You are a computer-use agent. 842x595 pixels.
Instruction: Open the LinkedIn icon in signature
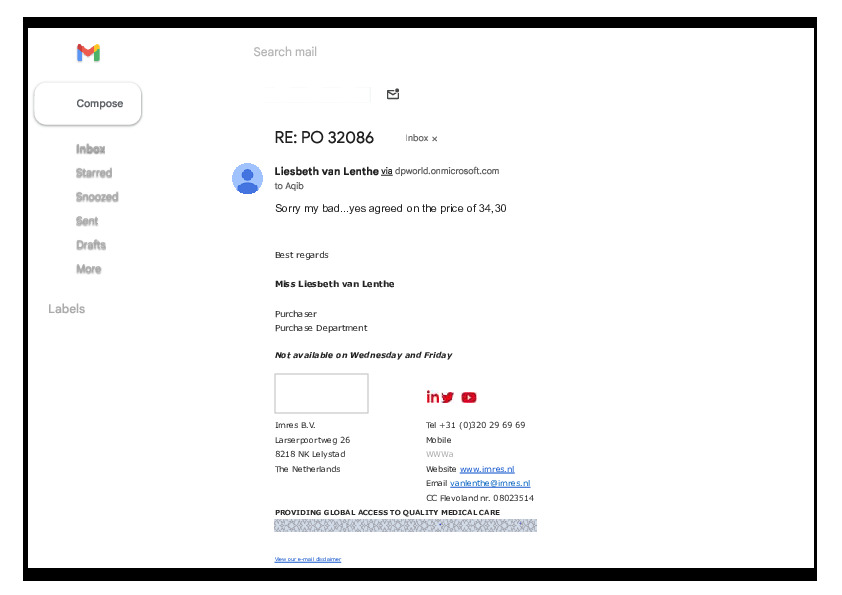432,397
